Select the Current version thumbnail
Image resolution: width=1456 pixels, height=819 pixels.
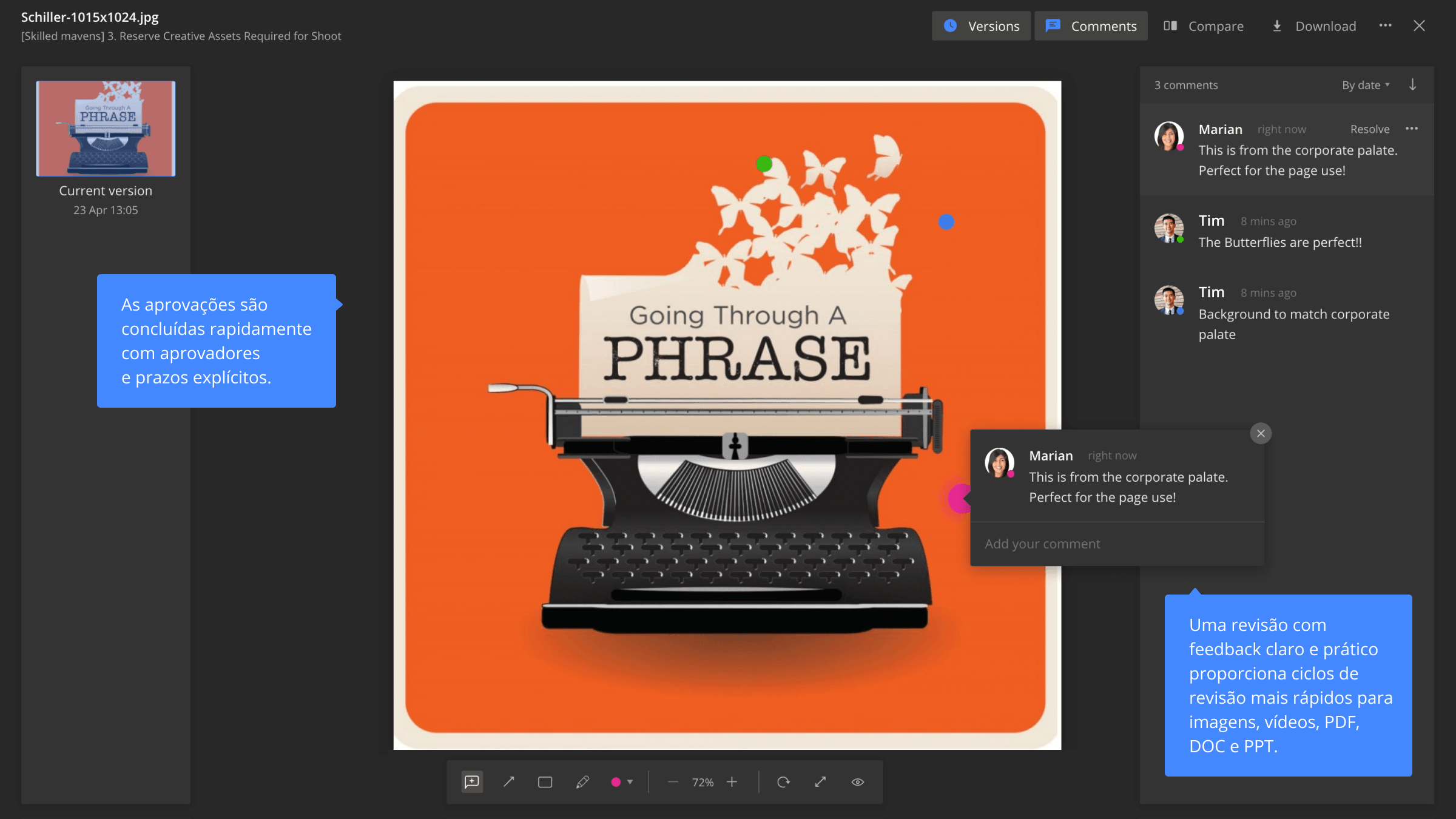tap(106, 129)
